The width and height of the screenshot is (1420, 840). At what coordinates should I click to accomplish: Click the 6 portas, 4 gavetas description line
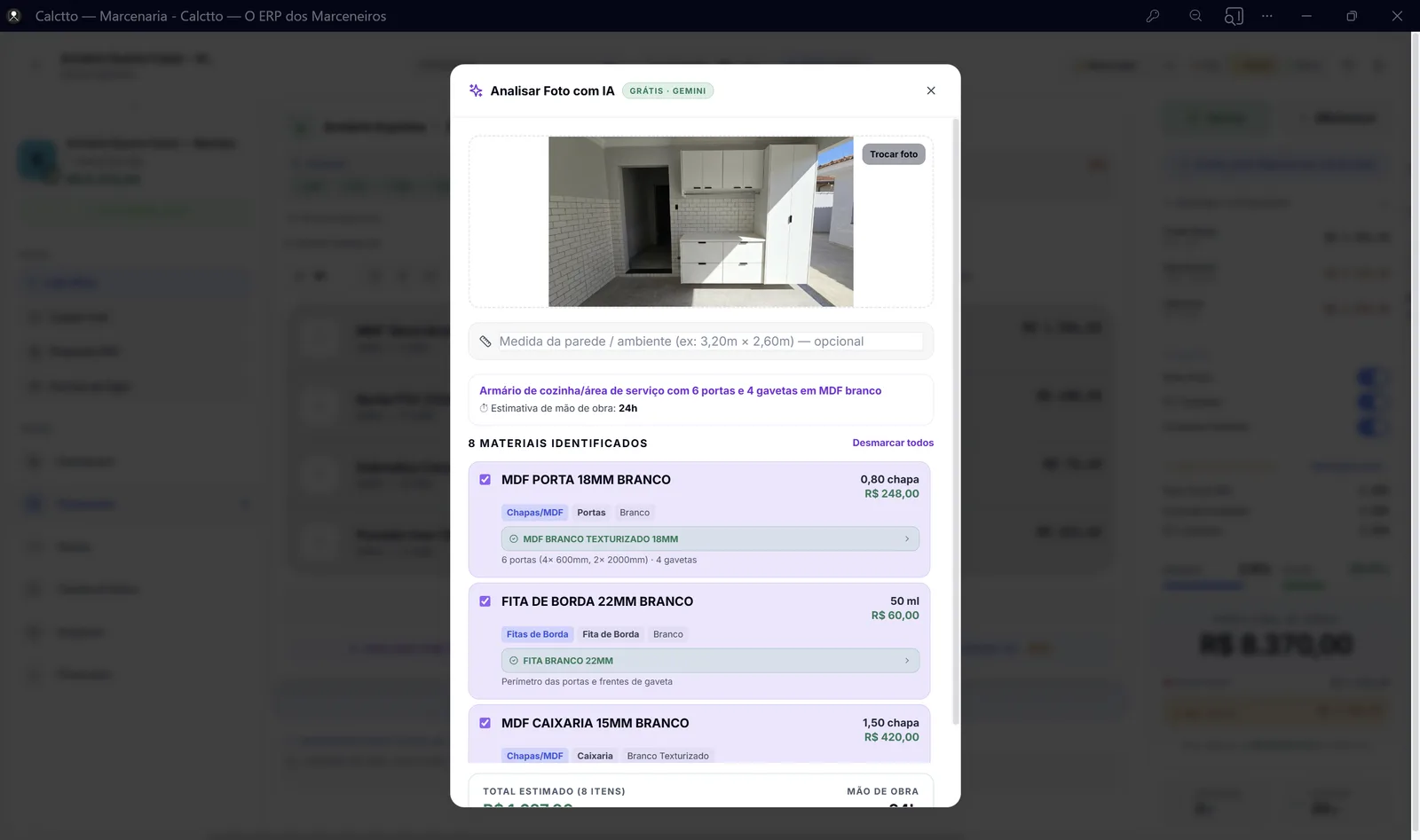point(599,561)
